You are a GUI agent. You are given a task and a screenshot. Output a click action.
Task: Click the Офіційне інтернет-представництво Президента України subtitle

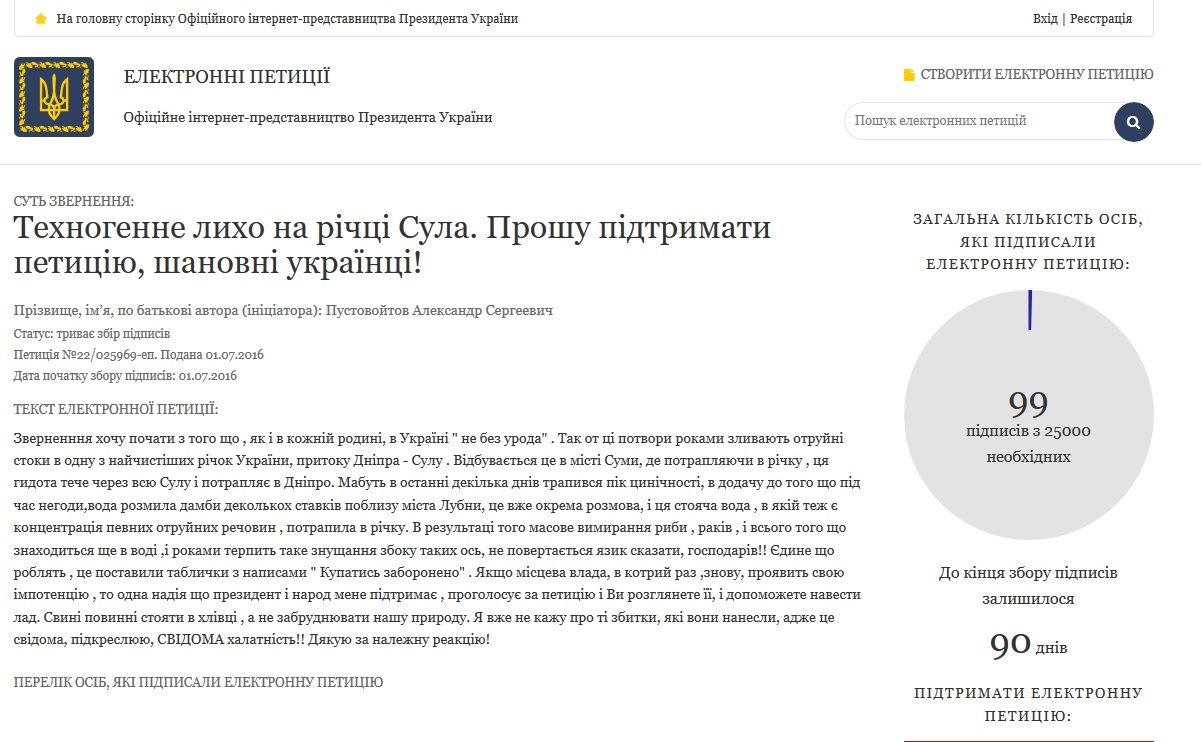tap(307, 118)
